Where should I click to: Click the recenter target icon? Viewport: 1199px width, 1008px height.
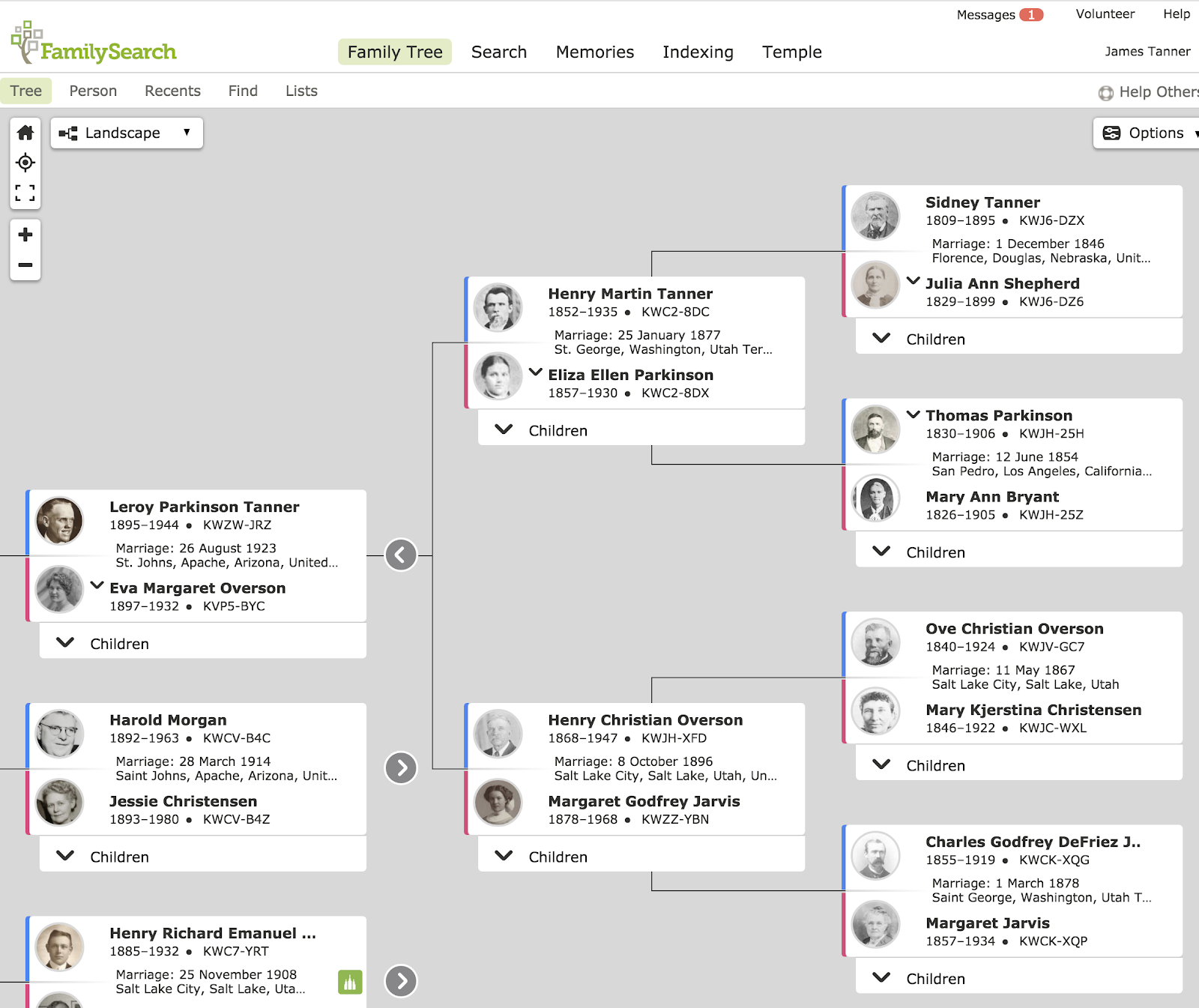coord(25,163)
